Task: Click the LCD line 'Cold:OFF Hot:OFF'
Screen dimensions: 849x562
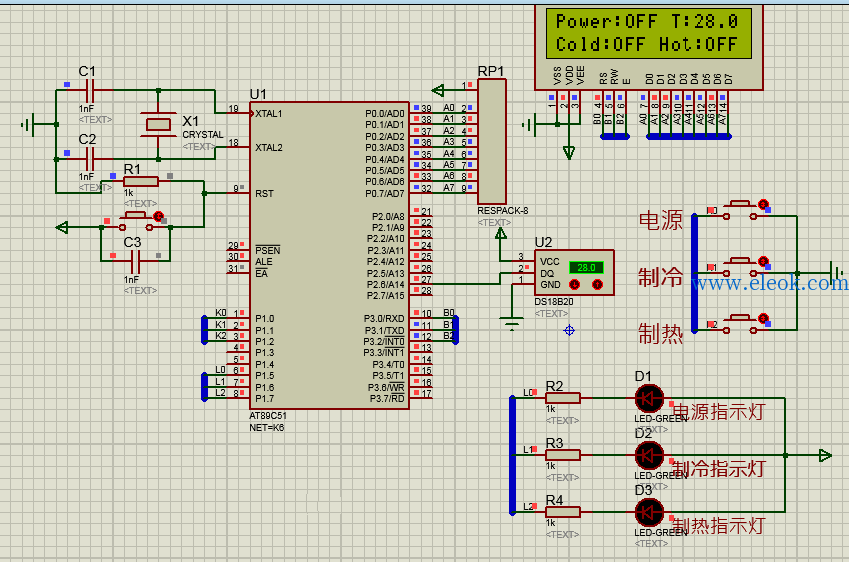Action: [x=647, y=44]
